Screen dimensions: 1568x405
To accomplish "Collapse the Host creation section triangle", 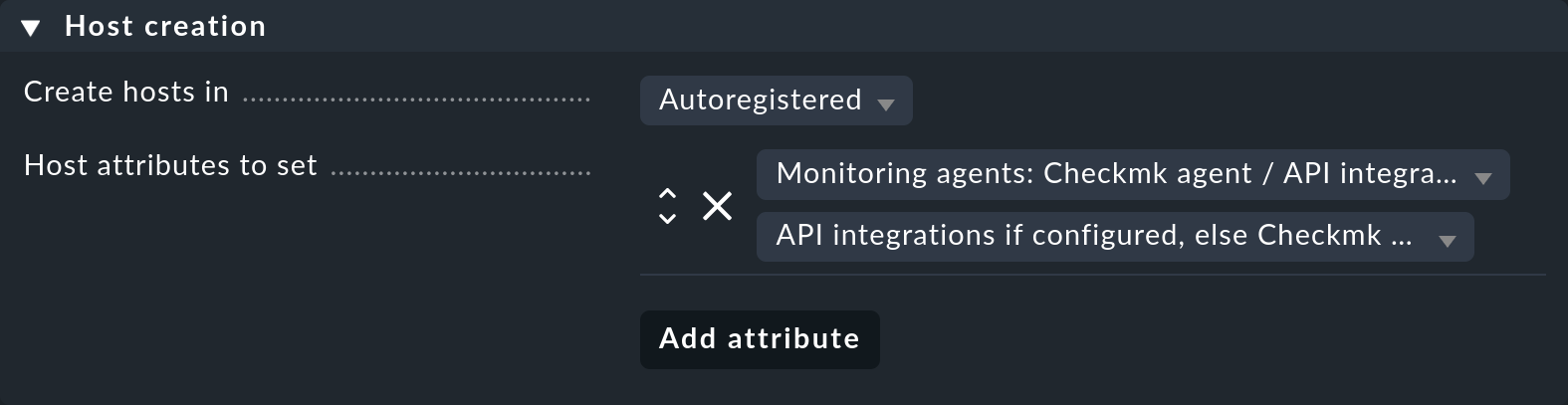I will coord(31,28).
